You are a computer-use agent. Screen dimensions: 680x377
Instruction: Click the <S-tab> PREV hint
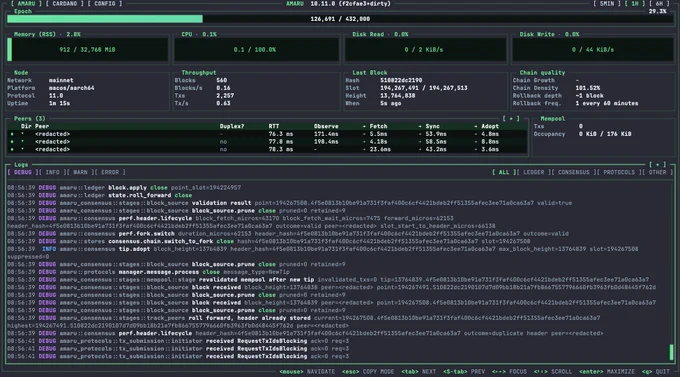point(464,372)
